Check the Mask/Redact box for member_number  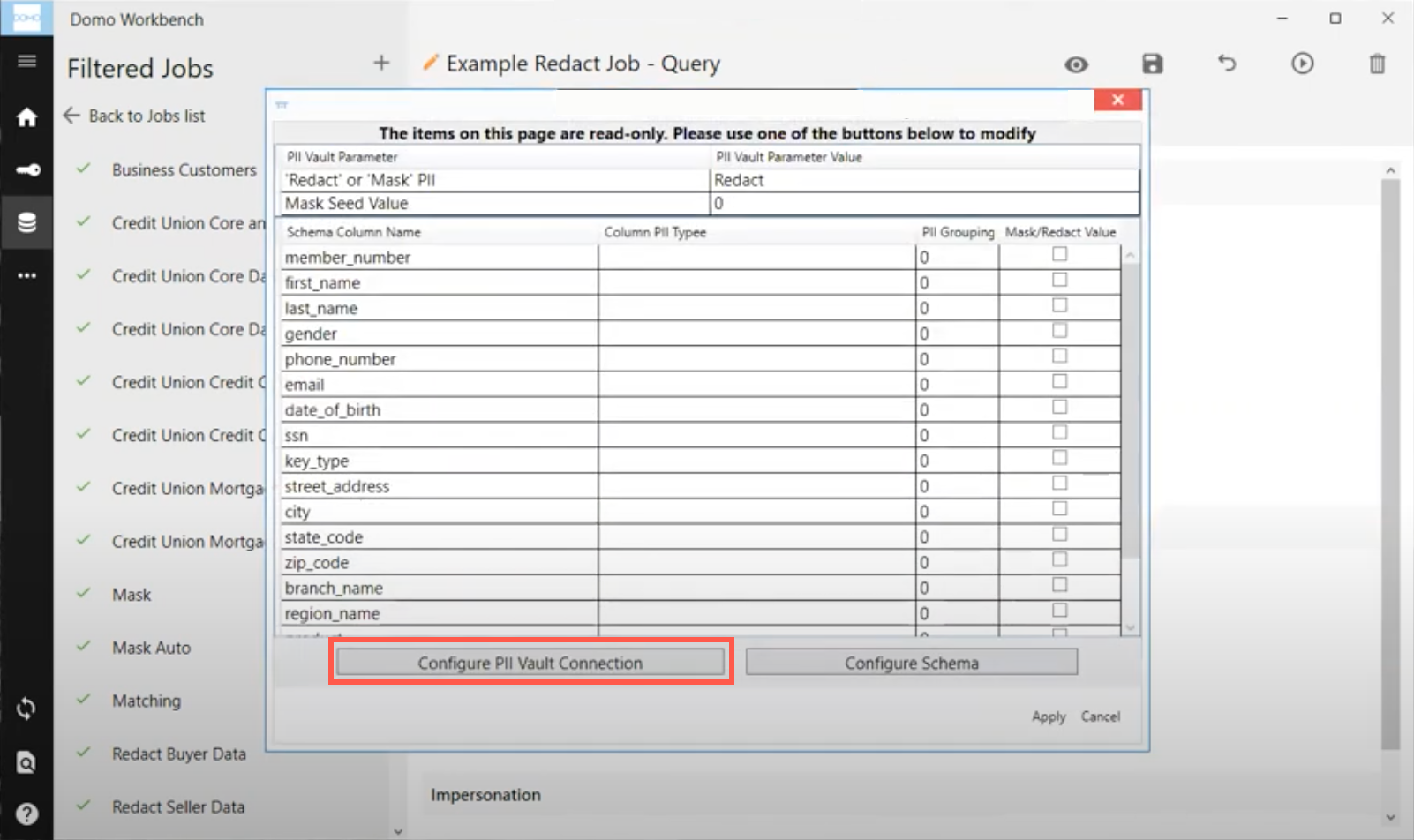1059,255
